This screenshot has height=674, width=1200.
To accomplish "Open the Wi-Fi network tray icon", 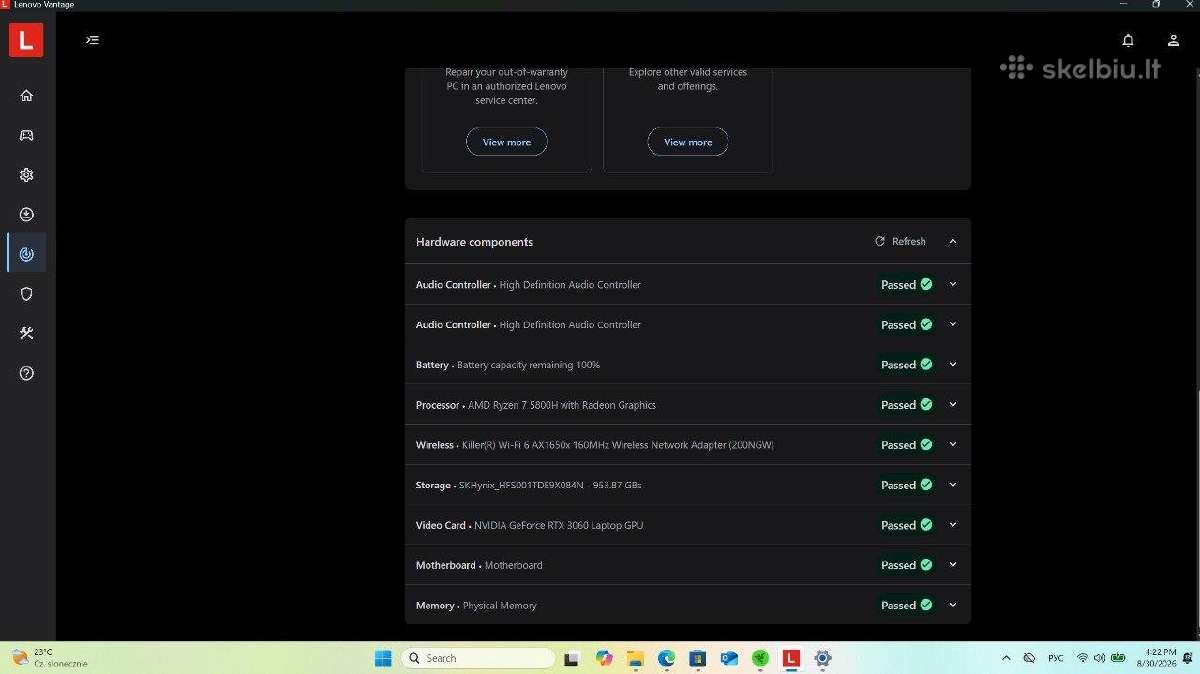I will click(x=1082, y=658).
